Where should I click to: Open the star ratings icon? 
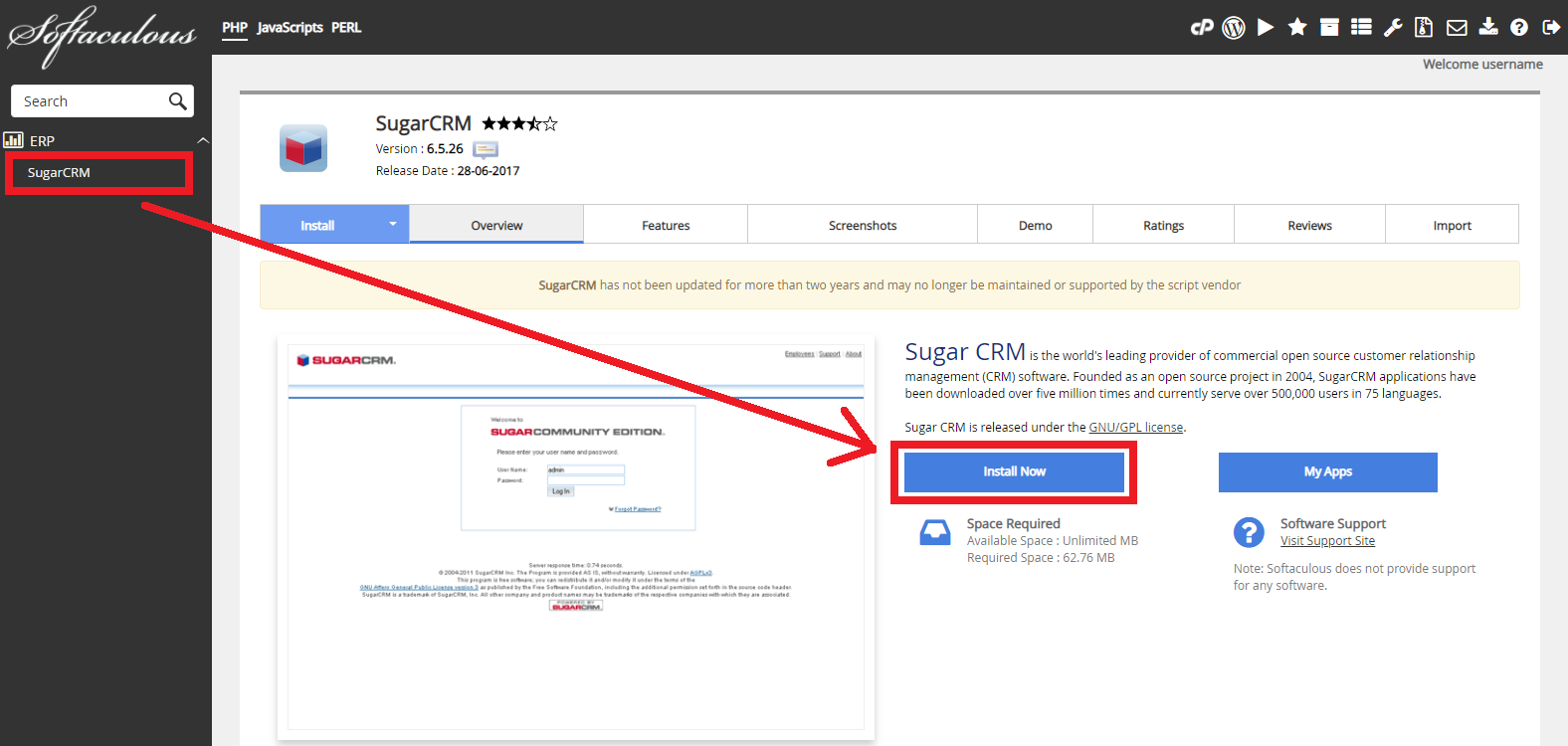pos(1297,27)
